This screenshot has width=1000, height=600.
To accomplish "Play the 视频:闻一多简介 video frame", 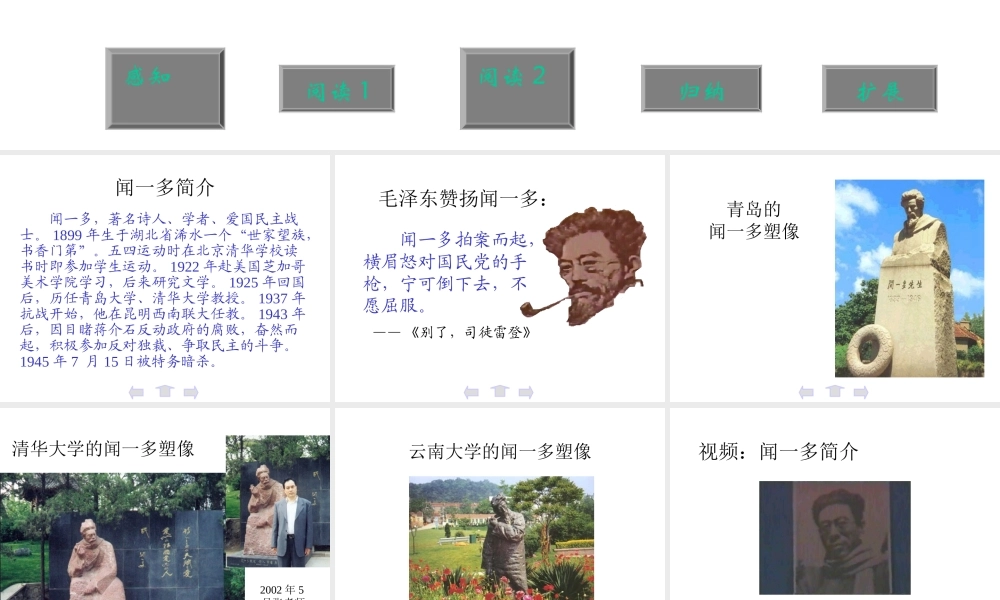I will tap(835, 538).
